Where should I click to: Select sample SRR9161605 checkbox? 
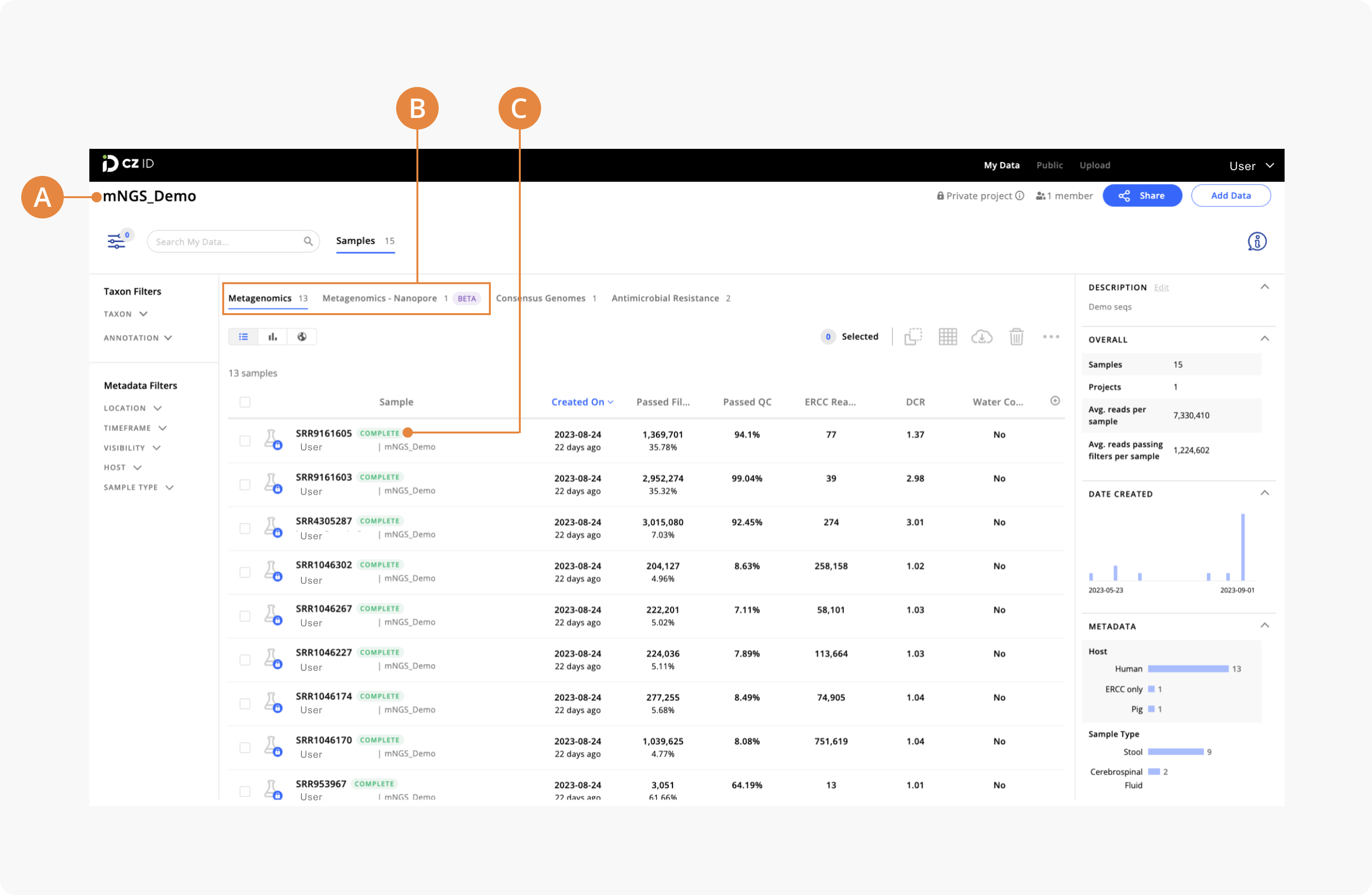point(245,441)
